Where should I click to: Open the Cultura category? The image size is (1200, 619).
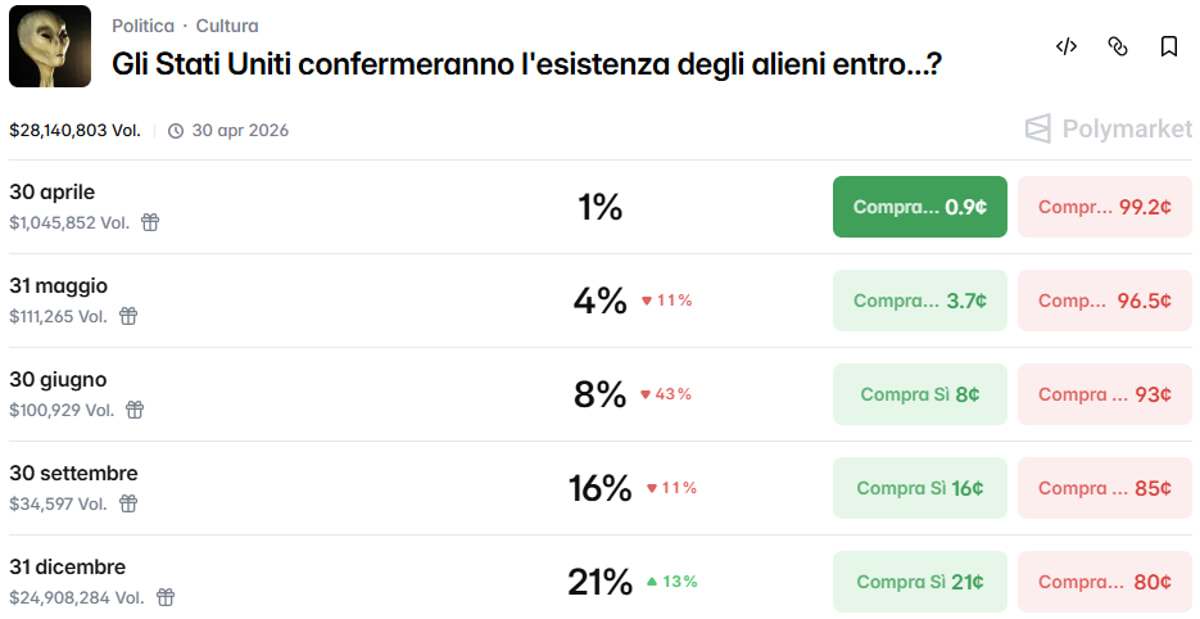coord(227,26)
